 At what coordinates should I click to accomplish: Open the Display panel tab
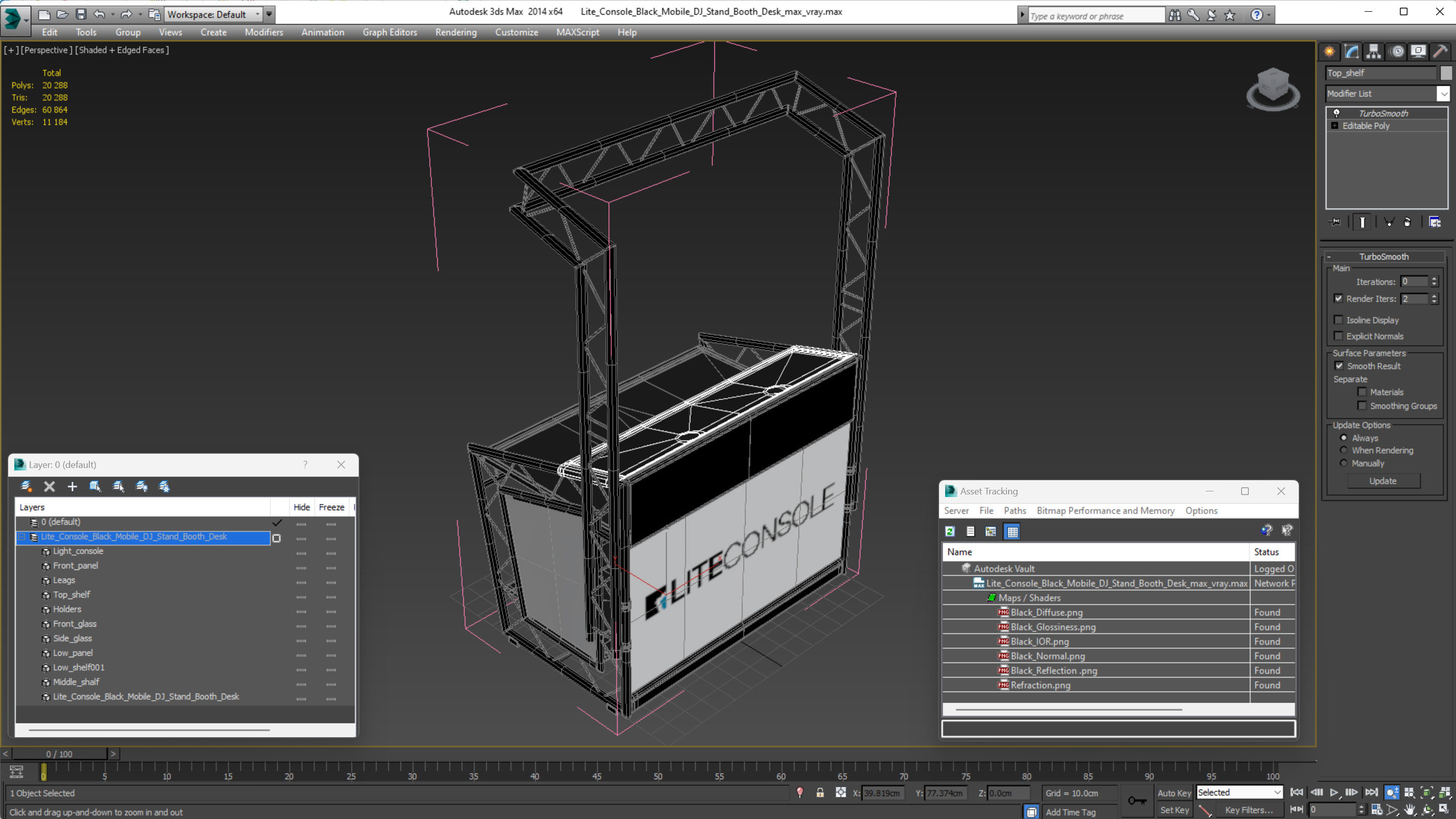(x=1418, y=52)
